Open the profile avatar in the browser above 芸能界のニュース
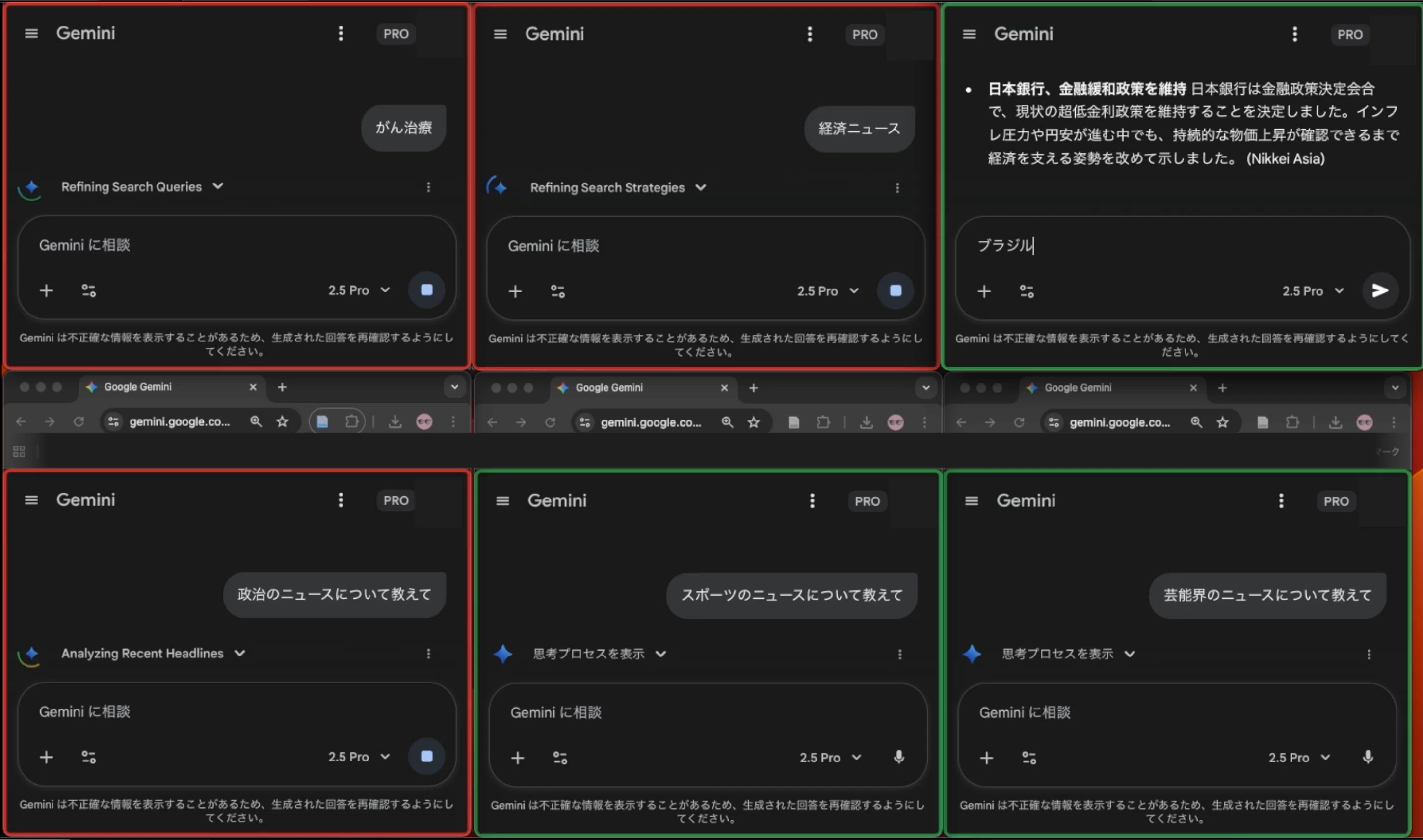Screen dimensions: 1423x840 click(x=1365, y=422)
